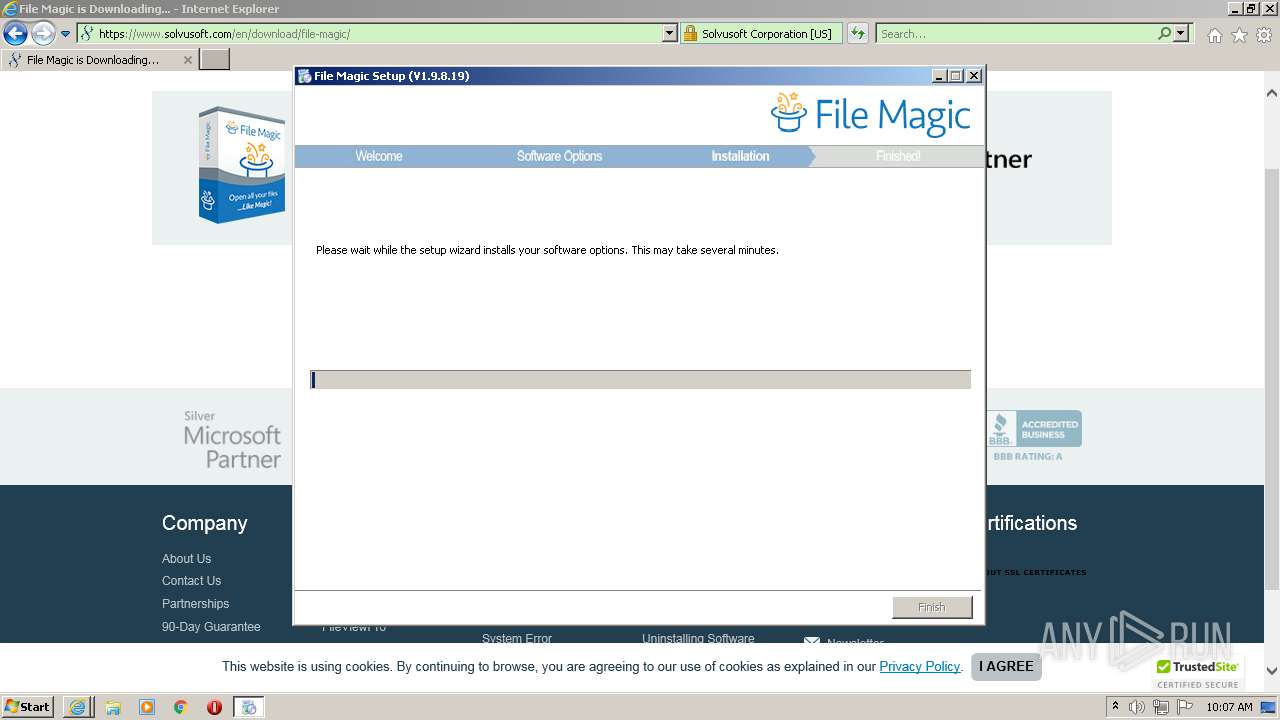
Task: Close the File Magic Setup window
Action: click(974, 76)
